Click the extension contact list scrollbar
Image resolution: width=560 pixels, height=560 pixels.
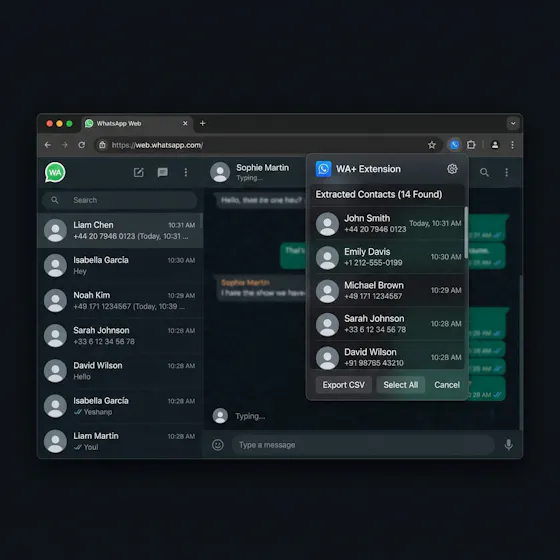(466, 234)
